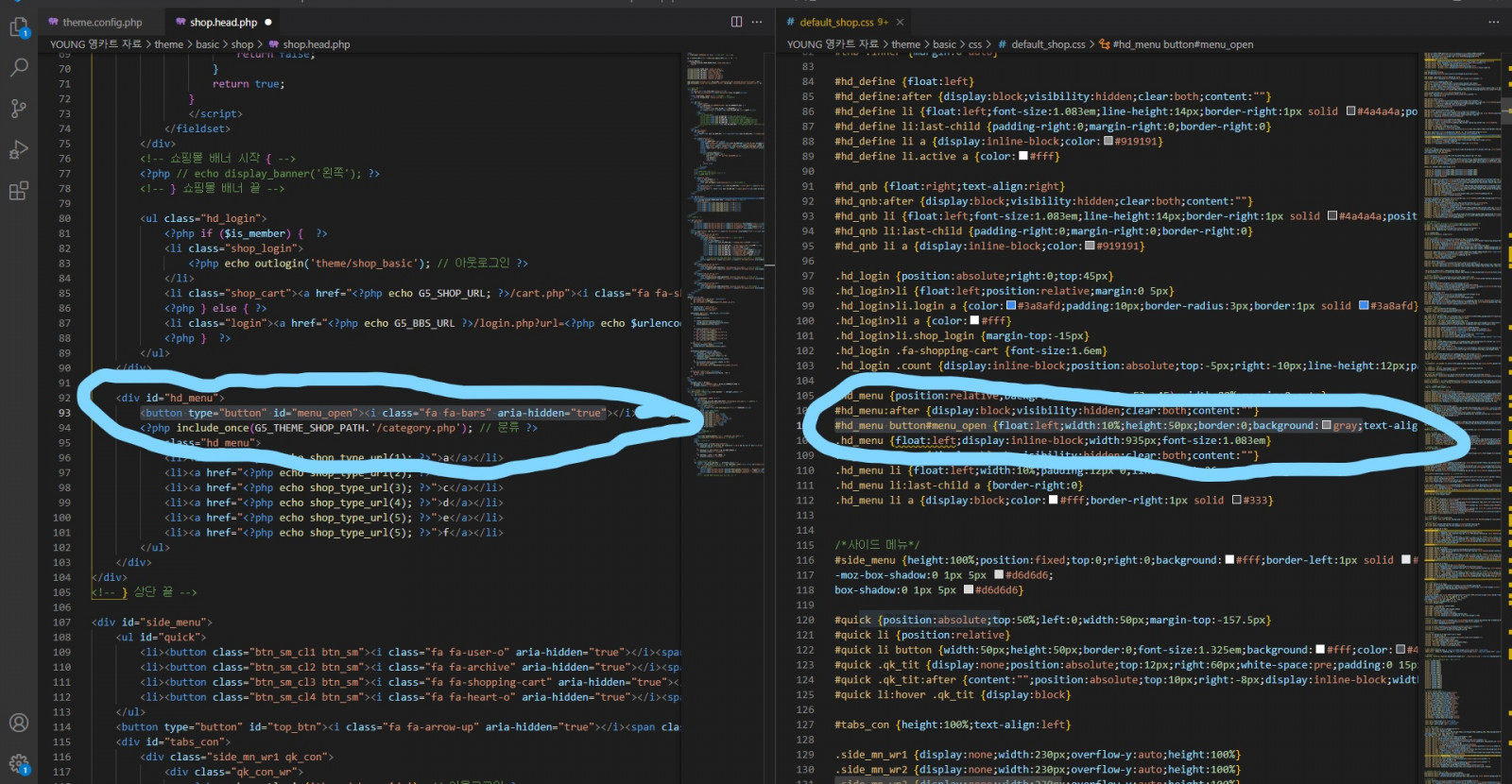Click #fff swatch on .hd_login>li a line
This screenshot has width=1512, height=784.
975,321
